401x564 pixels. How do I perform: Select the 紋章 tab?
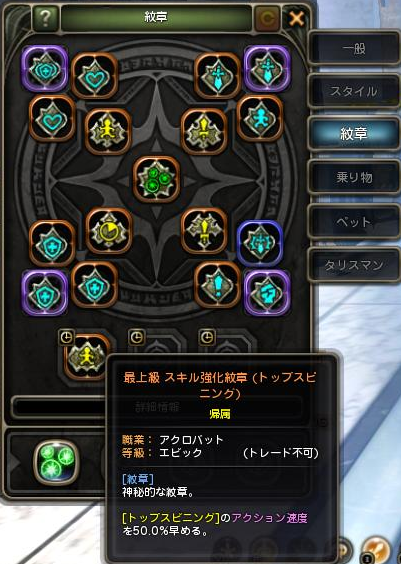(354, 134)
